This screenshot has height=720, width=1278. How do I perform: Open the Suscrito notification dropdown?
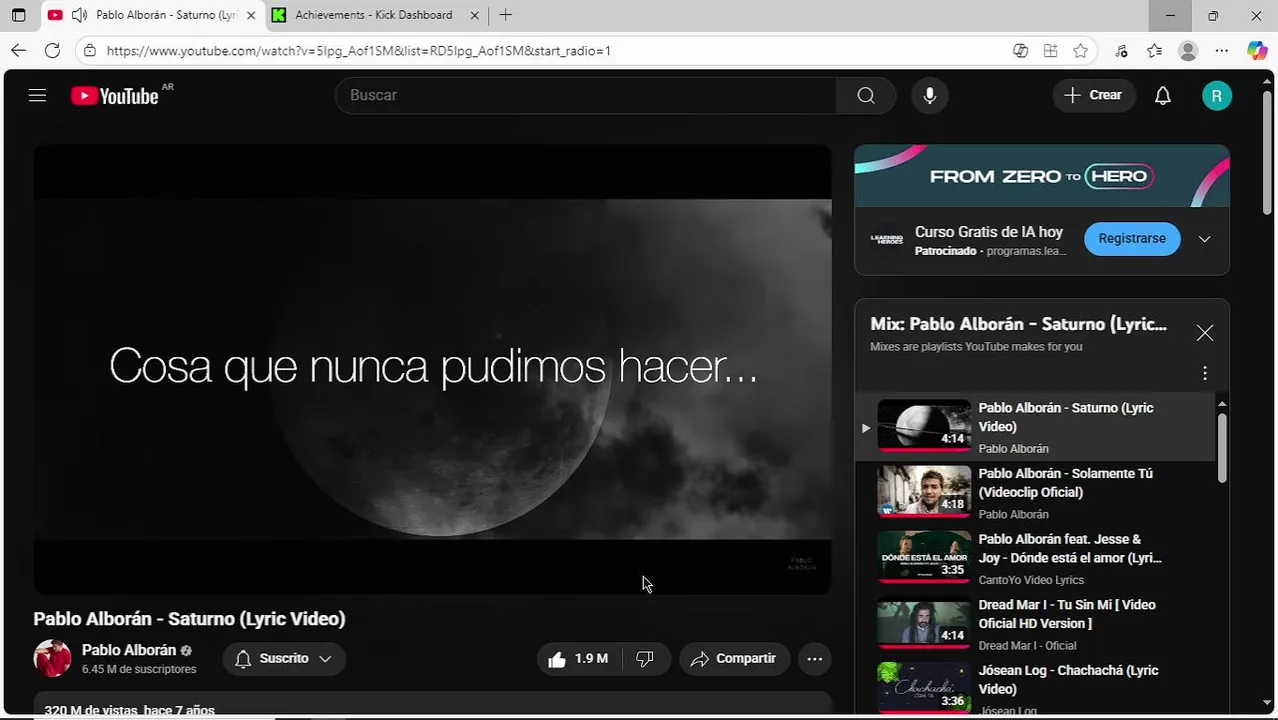[284, 658]
